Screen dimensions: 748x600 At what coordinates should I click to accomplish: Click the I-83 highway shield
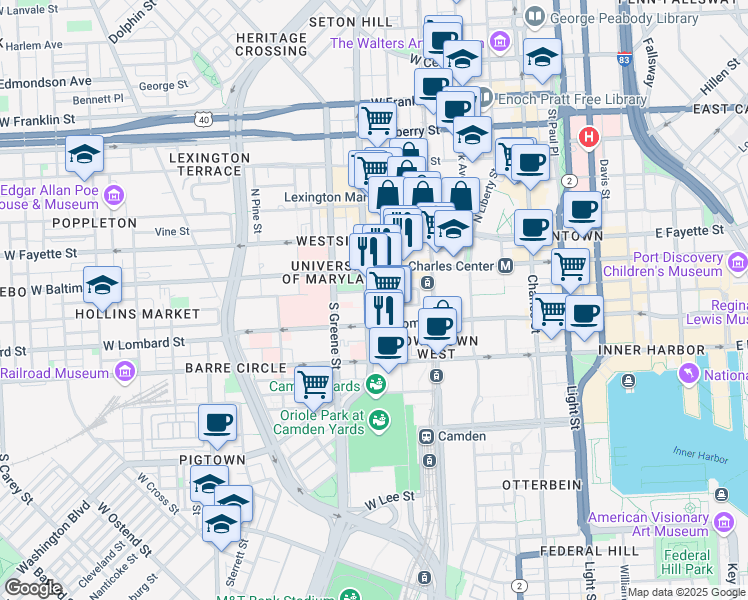[624, 59]
